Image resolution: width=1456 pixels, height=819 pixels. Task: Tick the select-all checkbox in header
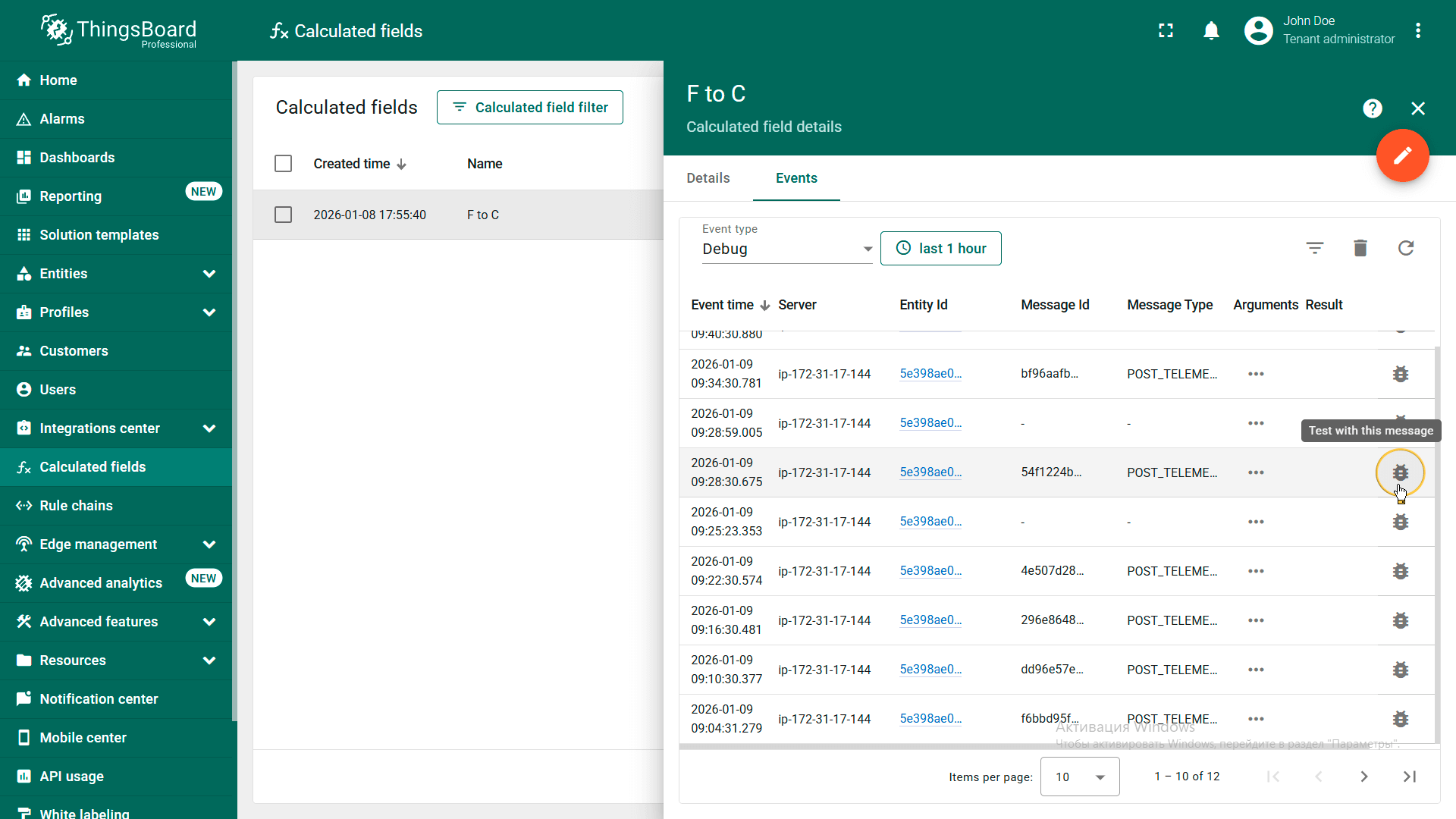click(x=283, y=164)
